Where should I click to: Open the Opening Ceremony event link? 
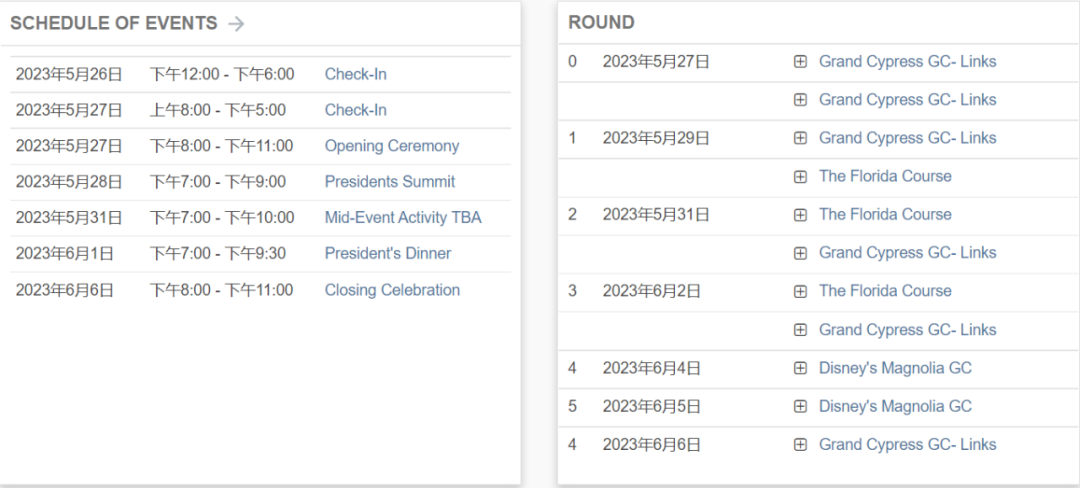pyautogui.click(x=392, y=146)
